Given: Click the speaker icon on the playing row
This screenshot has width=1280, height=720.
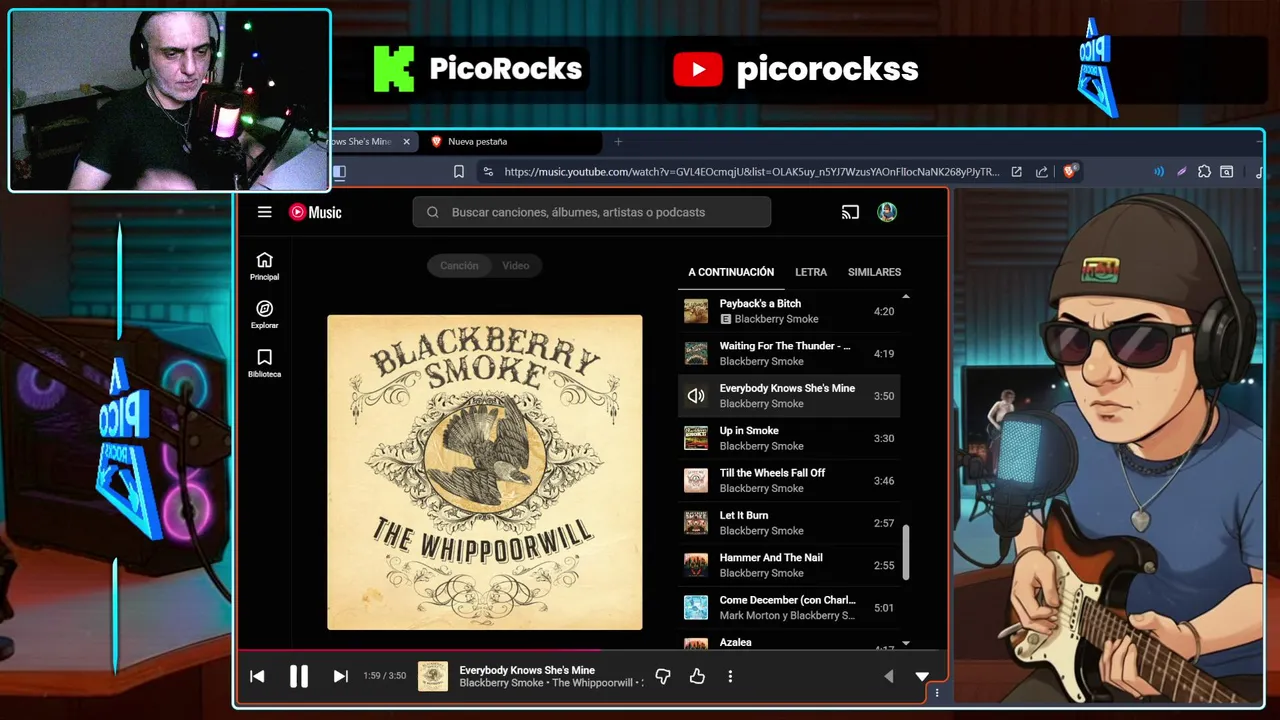Looking at the screenshot, I should click(x=696, y=396).
